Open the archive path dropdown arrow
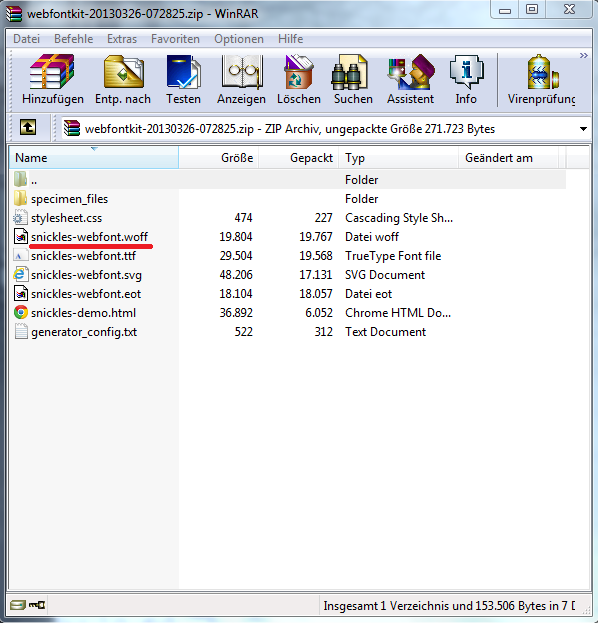 583,129
